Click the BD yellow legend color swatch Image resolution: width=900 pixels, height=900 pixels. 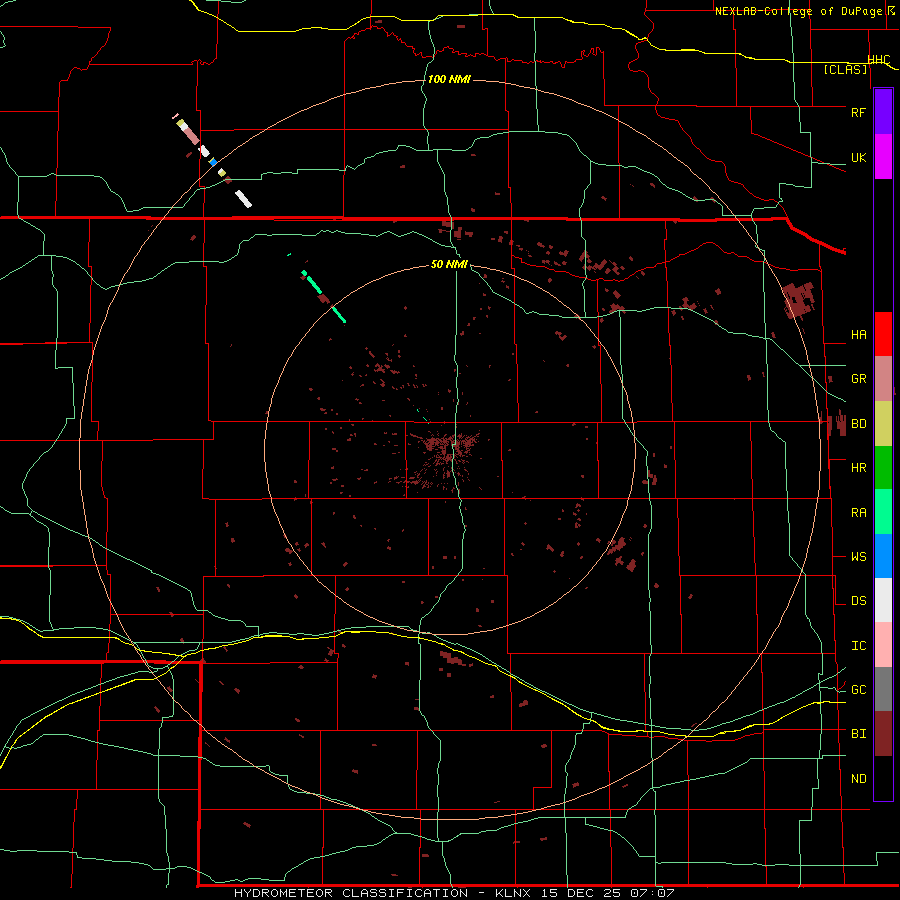pos(883,424)
